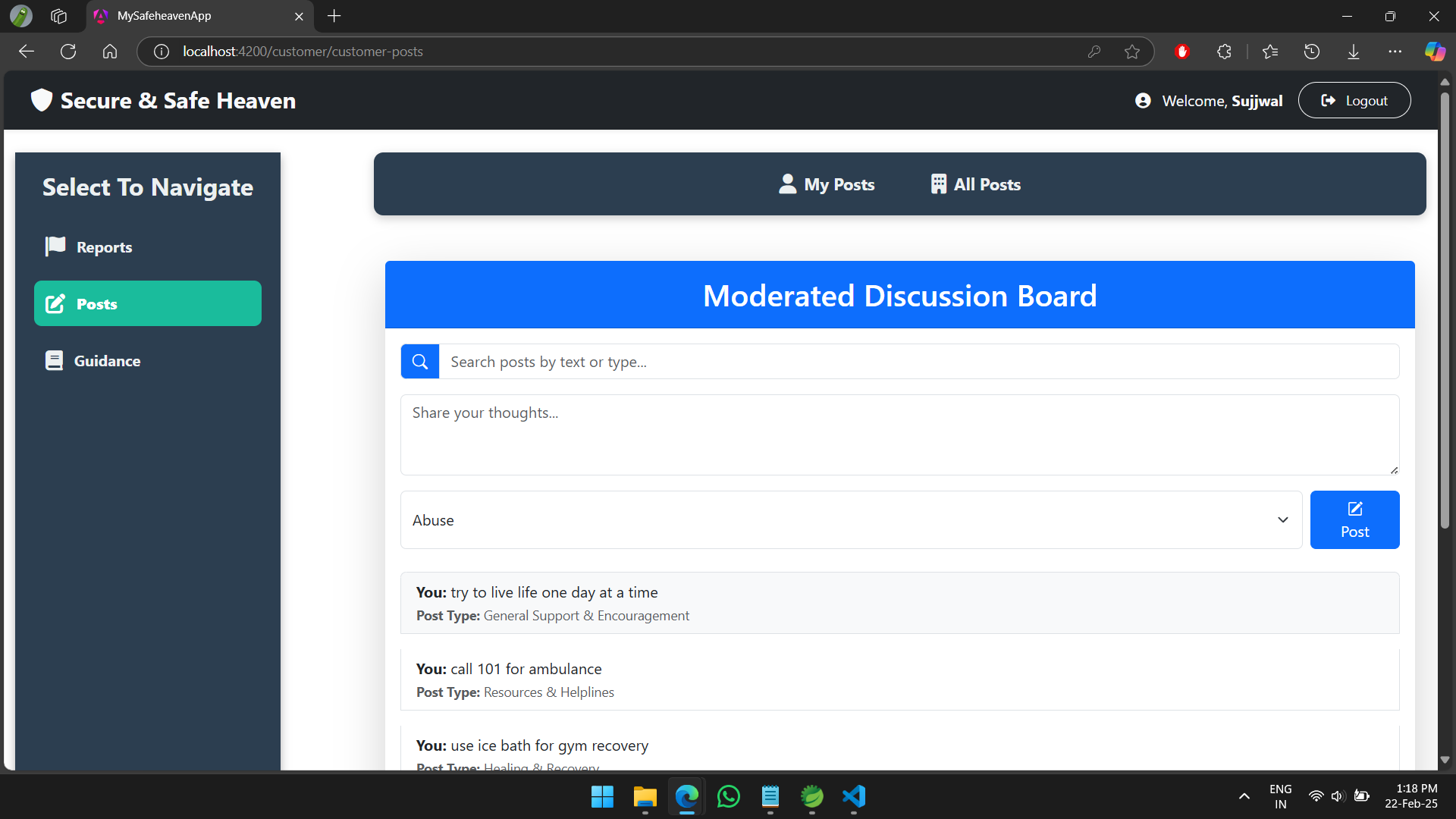Image resolution: width=1456 pixels, height=819 pixels.
Task: Click the browser Extensions puzzle icon
Action: pyautogui.click(x=1224, y=52)
